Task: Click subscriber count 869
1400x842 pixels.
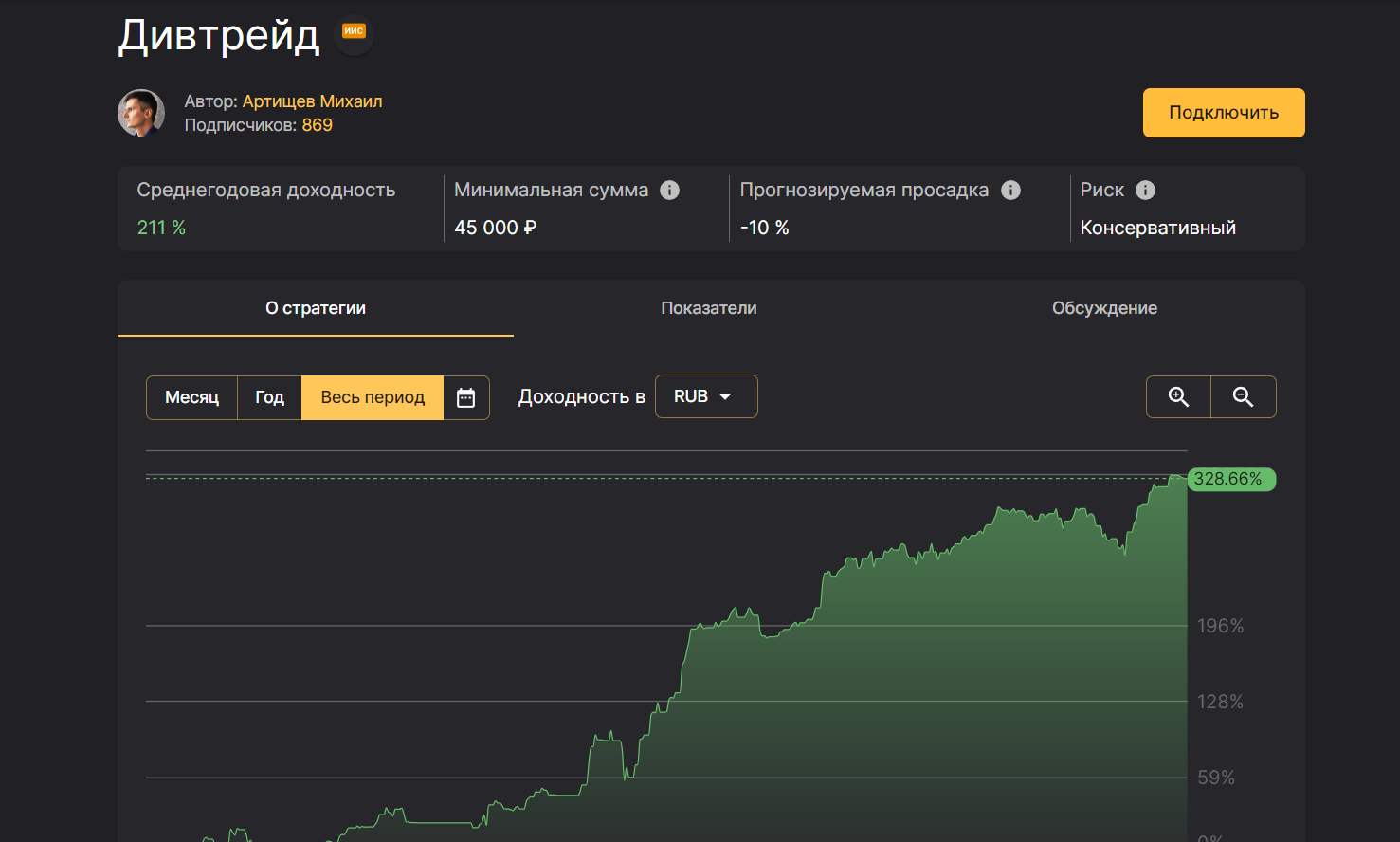Action: [318, 125]
